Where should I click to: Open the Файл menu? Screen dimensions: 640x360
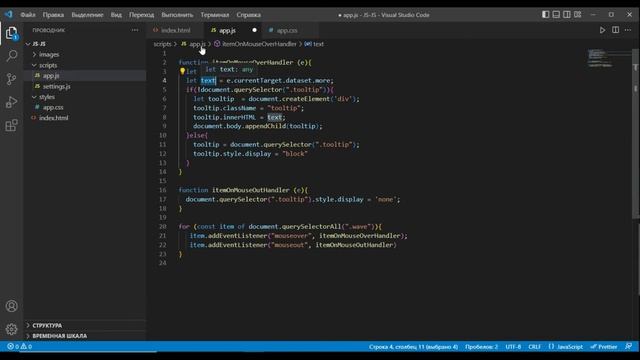click(28, 15)
